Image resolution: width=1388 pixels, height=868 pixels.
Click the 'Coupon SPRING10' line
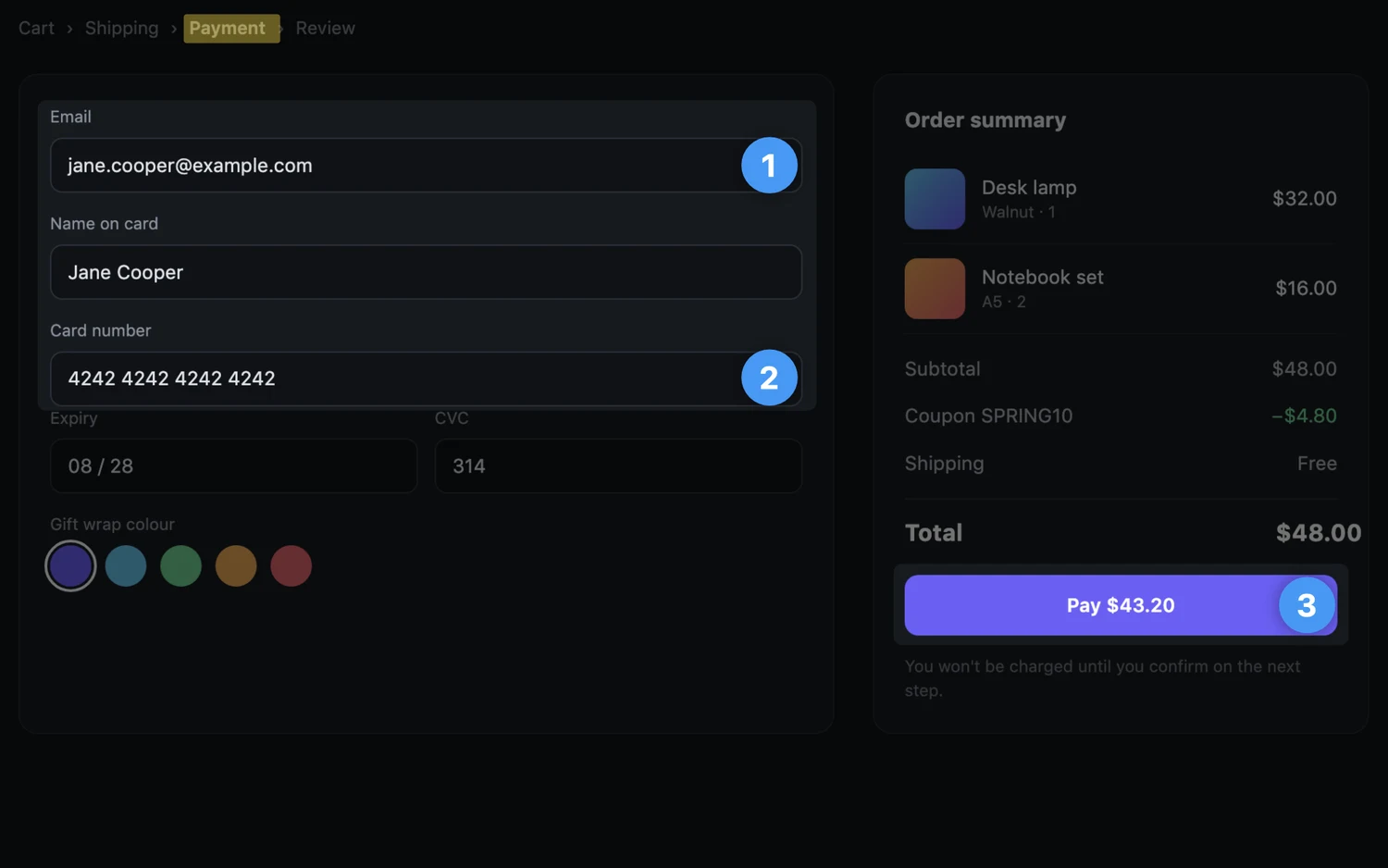pyautogui.click(x=988, y=416)
